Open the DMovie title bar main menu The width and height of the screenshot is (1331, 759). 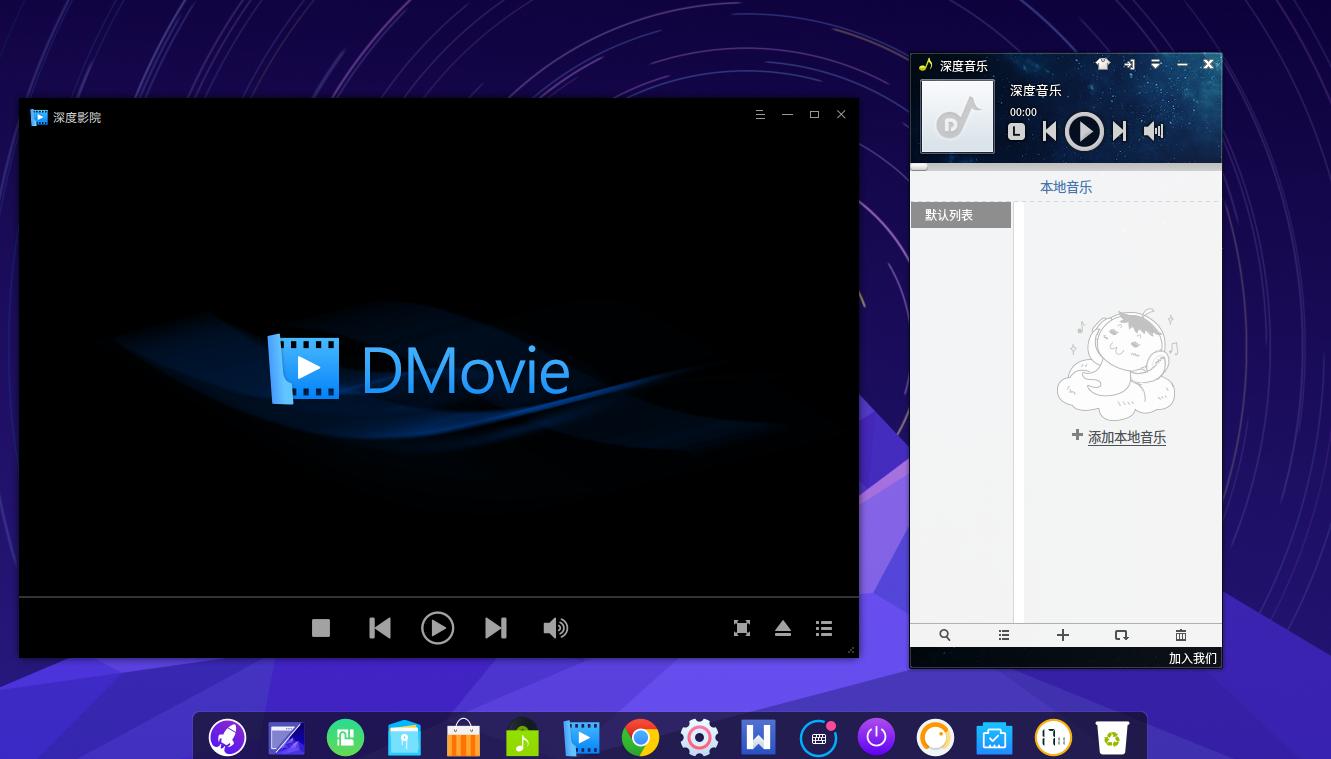click(x=760, y=115)
